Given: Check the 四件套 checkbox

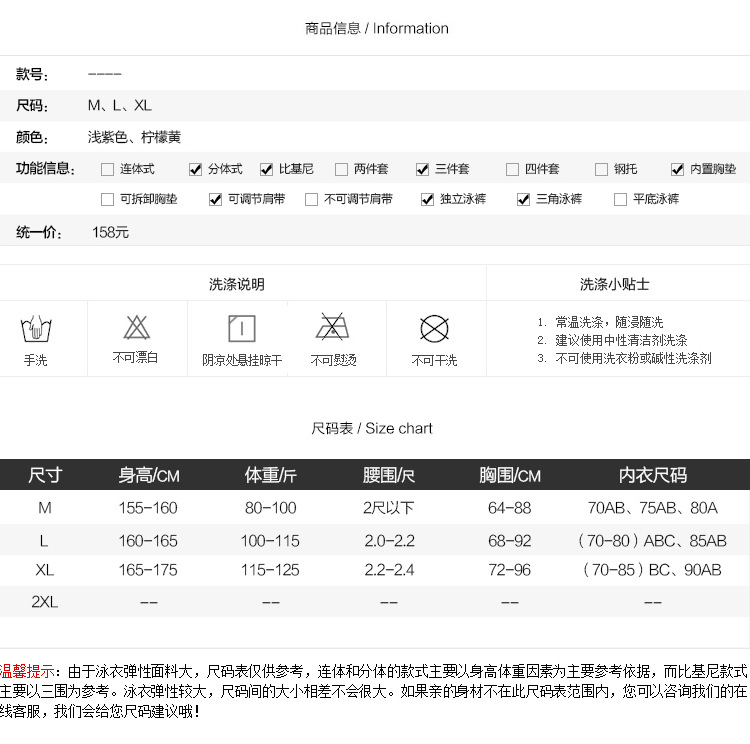Looking at the screenshot, I should click(512, 169).
